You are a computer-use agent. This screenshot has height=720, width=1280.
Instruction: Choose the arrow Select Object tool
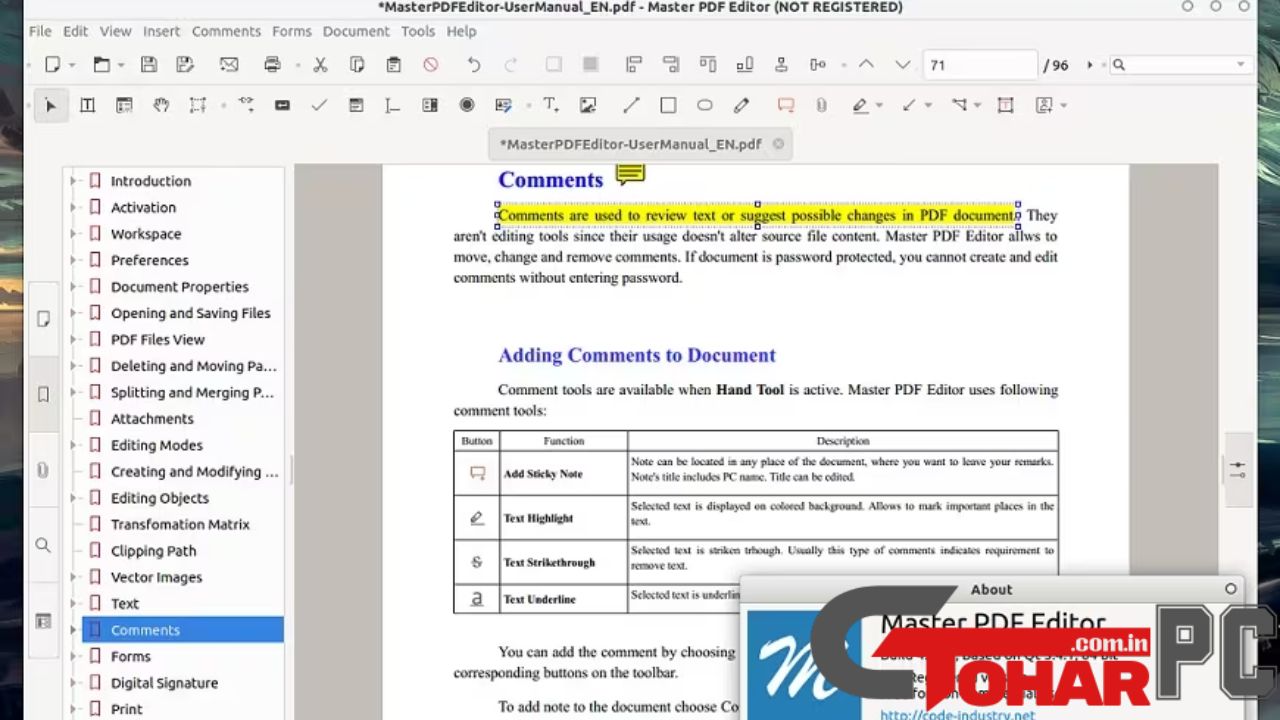tap(50, 105)
